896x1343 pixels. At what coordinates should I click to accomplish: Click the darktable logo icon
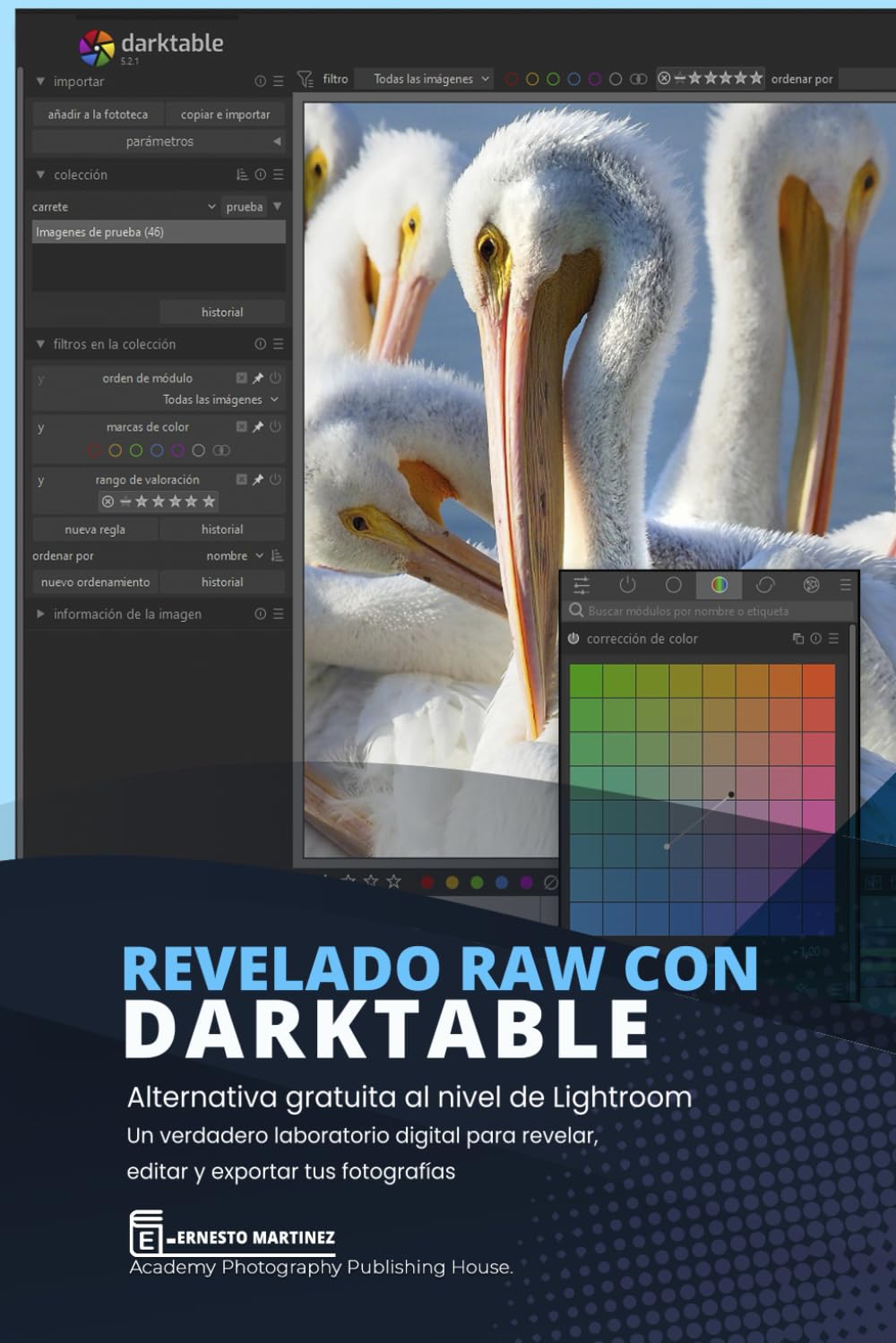coord(97,47)
